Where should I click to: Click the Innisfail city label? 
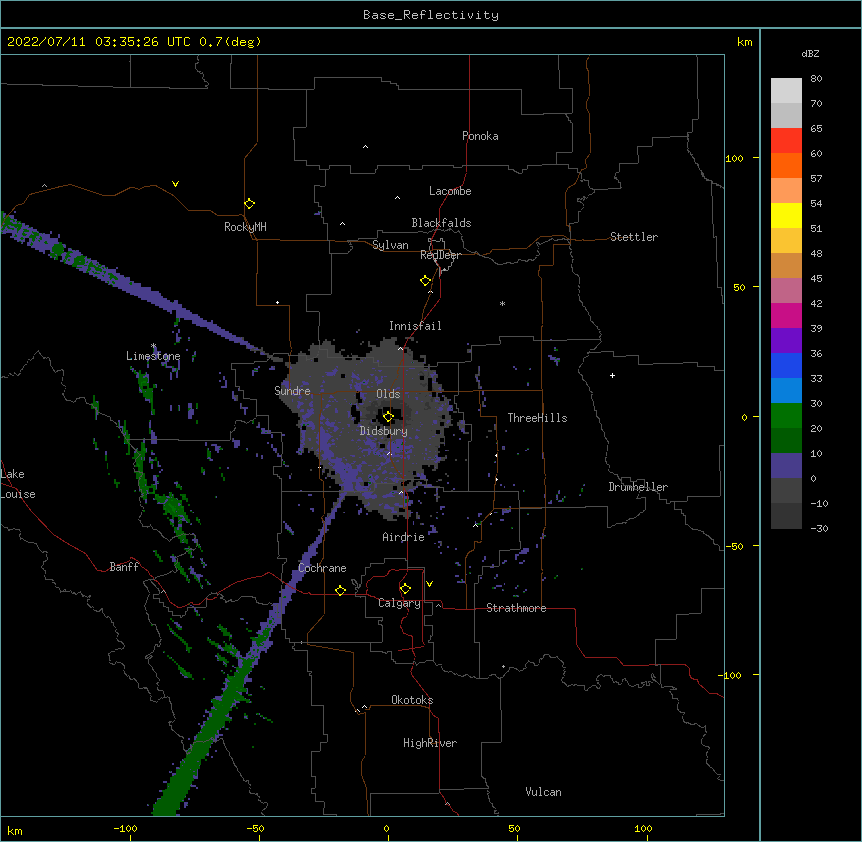click(415, 326)
